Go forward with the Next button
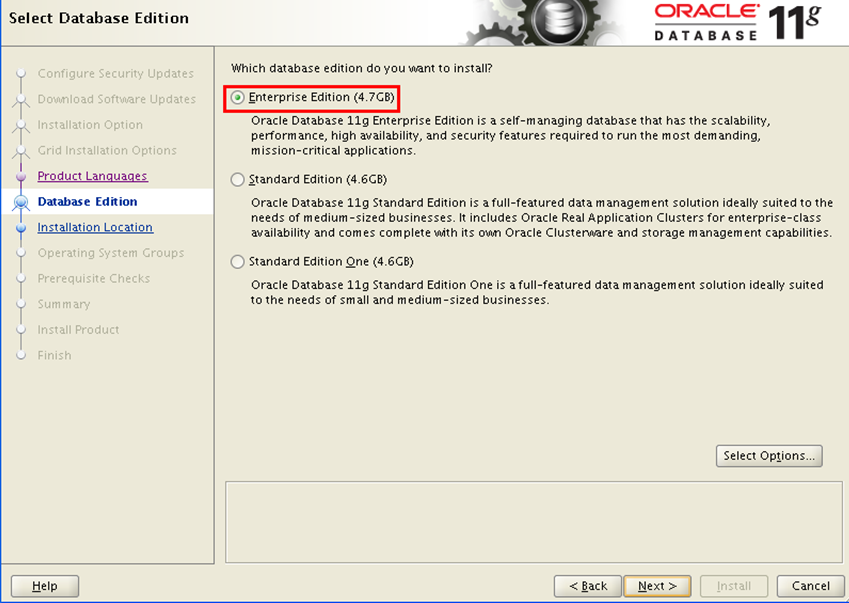Image resolution: width=849 pixels, height=603 pixels. tap(657, 586)
